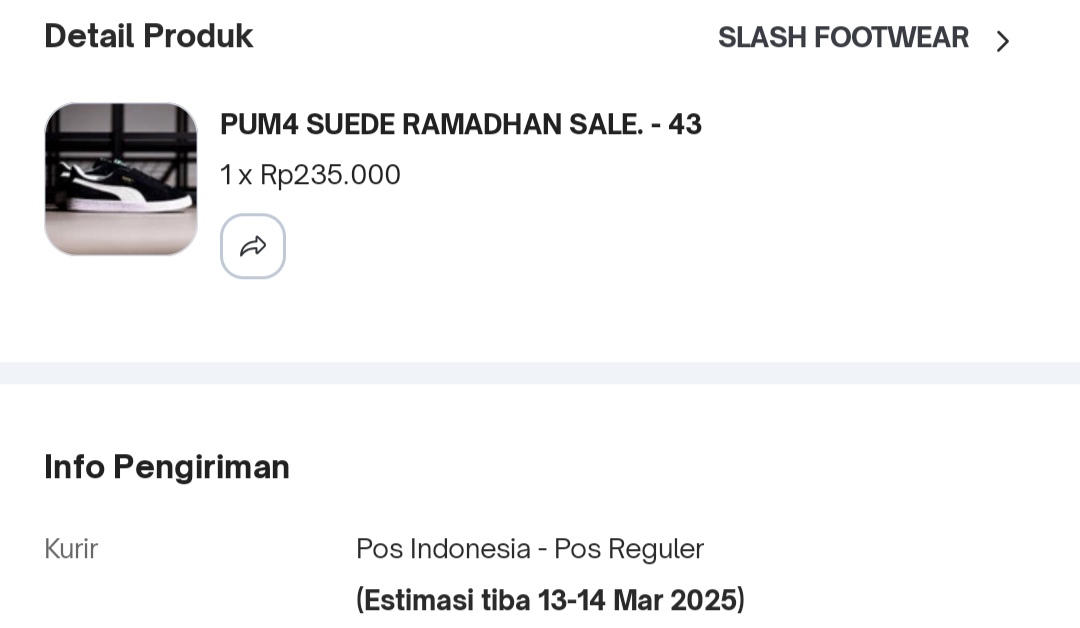Click the Pos Reguler service name
The height and width of the screenshot is (628, 1080).
pyautogui.click(x=629, y=549)
